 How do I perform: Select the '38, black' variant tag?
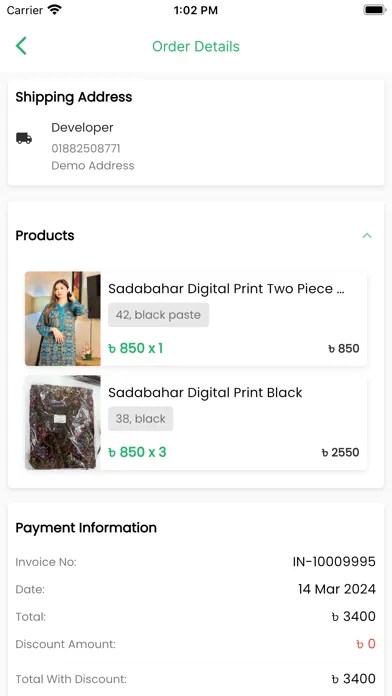tap(140, 419)
